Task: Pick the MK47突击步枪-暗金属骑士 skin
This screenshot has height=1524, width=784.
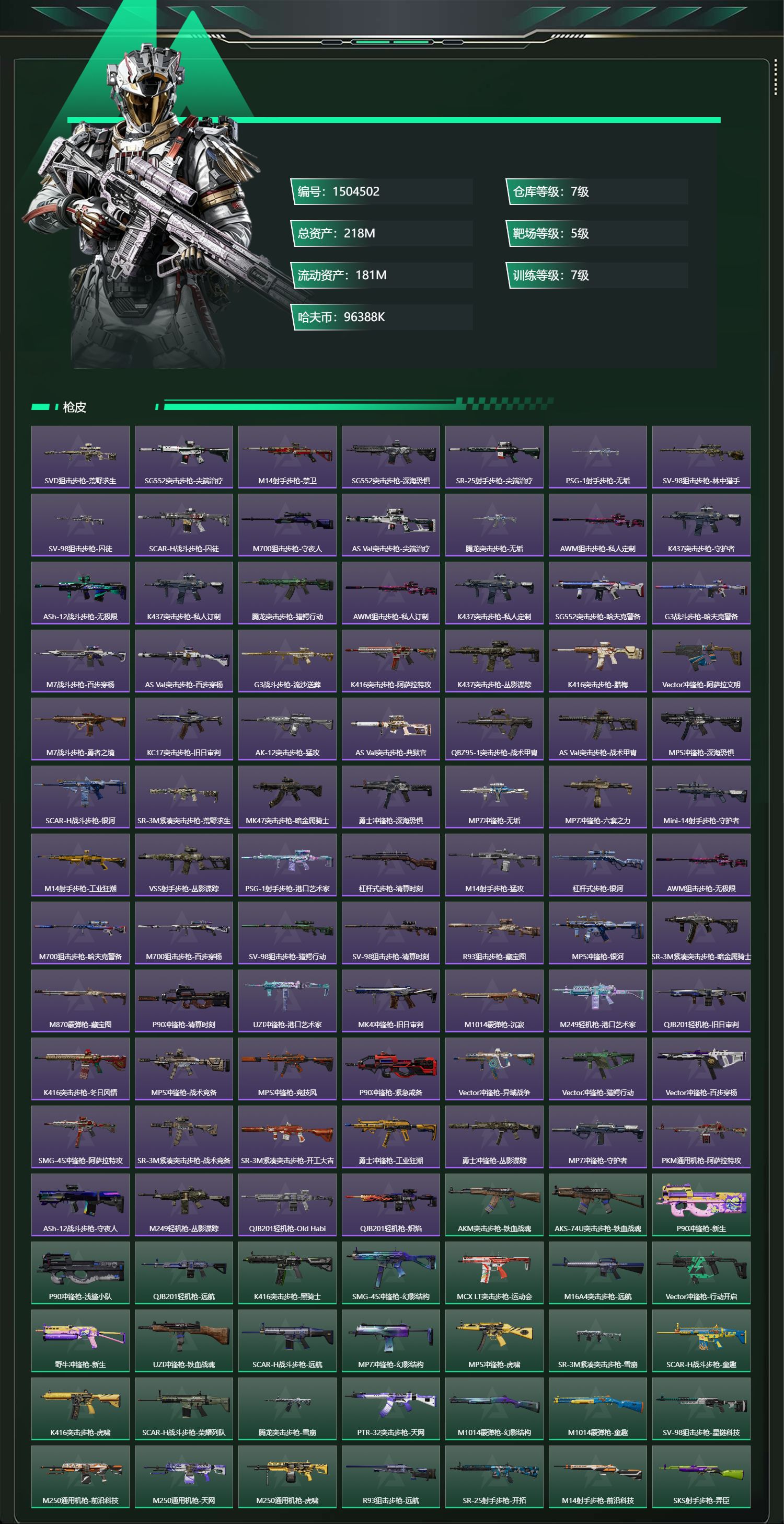Action: coord(287,797)
